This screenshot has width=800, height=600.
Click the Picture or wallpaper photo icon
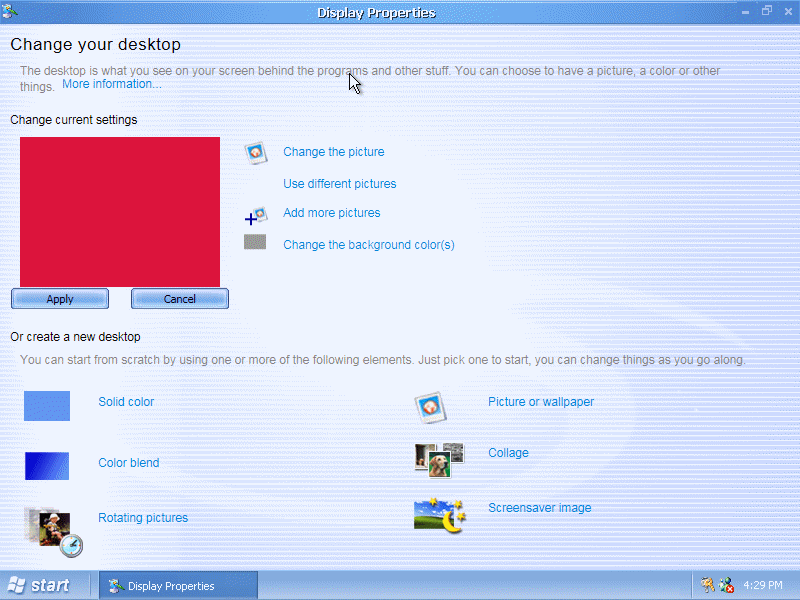430,408
